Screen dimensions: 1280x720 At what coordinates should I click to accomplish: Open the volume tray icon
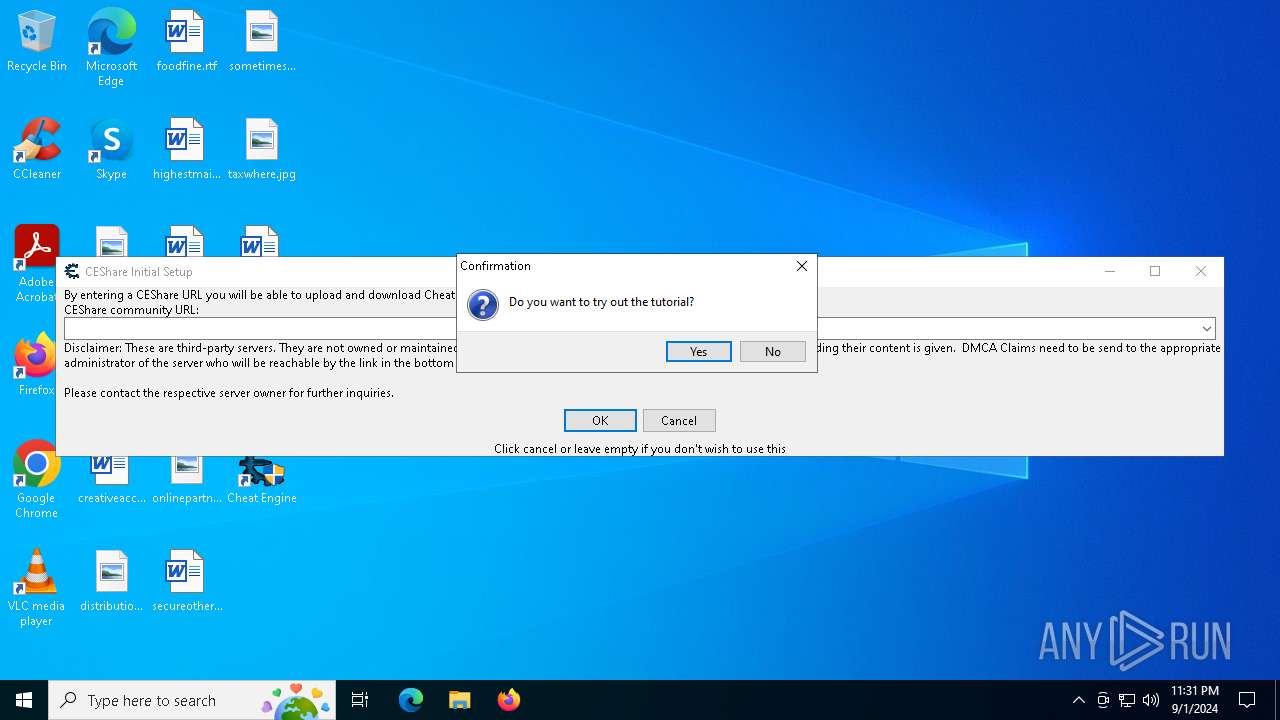(1151, 700)
